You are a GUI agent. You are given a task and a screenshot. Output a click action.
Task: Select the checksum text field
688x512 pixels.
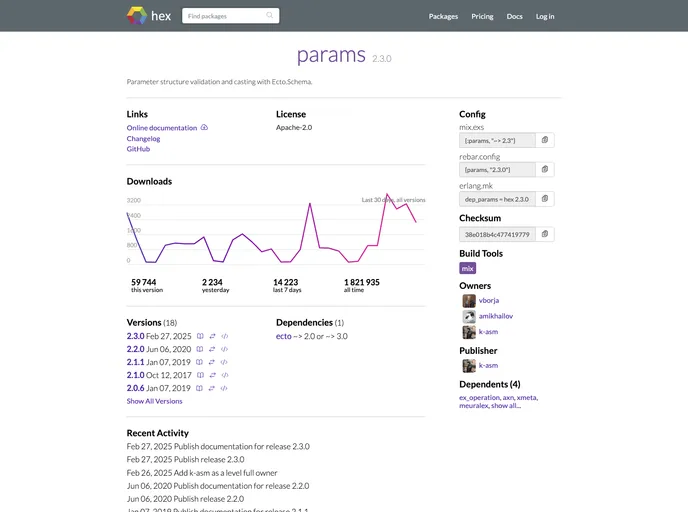(497, 235)
